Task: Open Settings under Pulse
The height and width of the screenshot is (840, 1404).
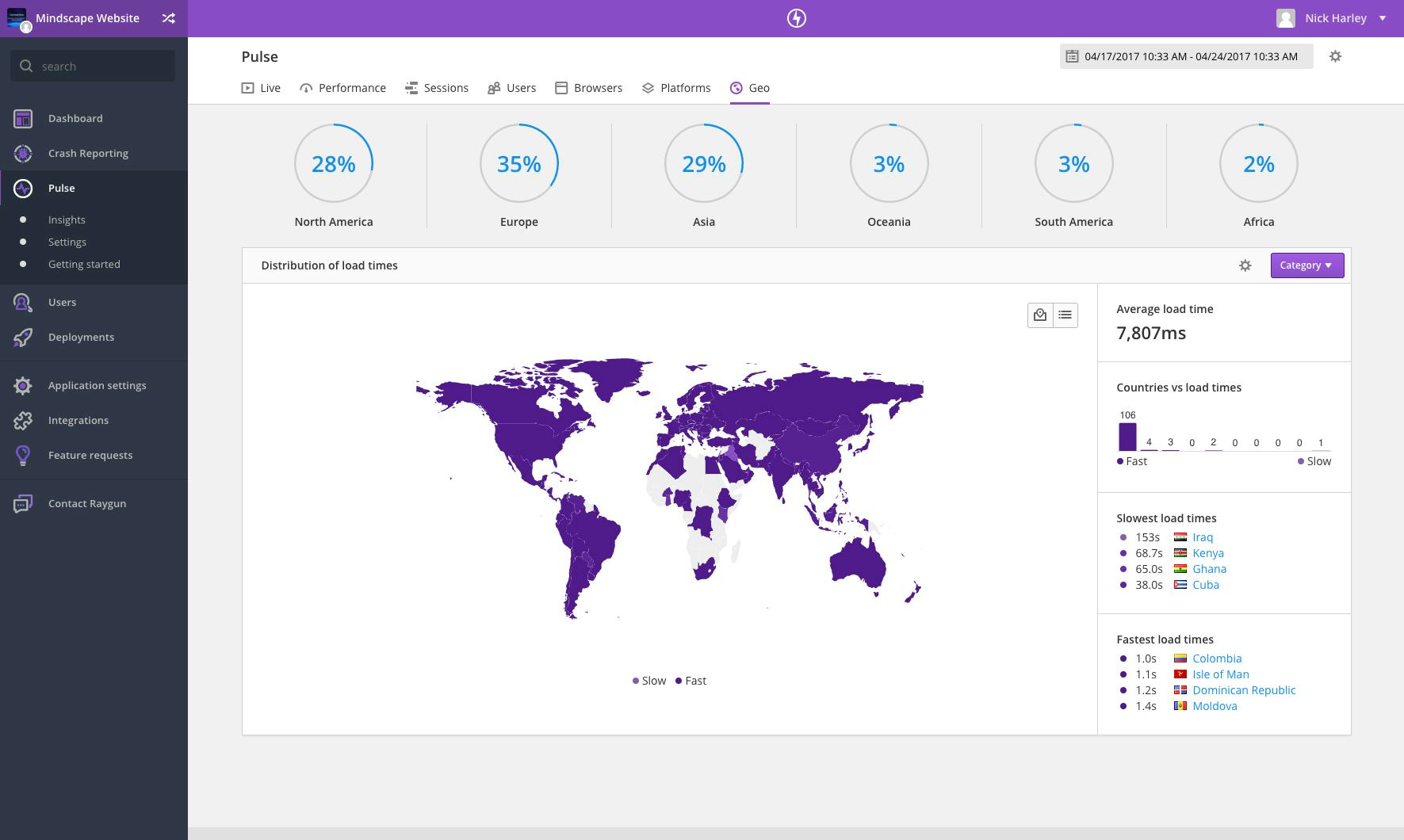Action: click(x=67, y=242)
